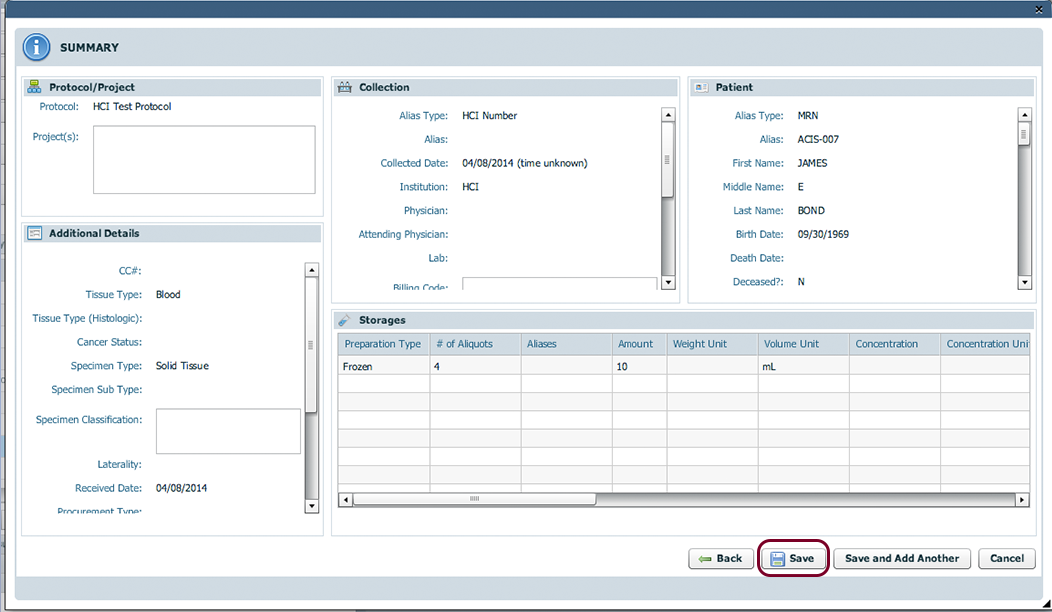The width and height of the screenshot is (1052, 612).
Task: Click the Collection panel scrollbar thumb
Action: point(668,160)
